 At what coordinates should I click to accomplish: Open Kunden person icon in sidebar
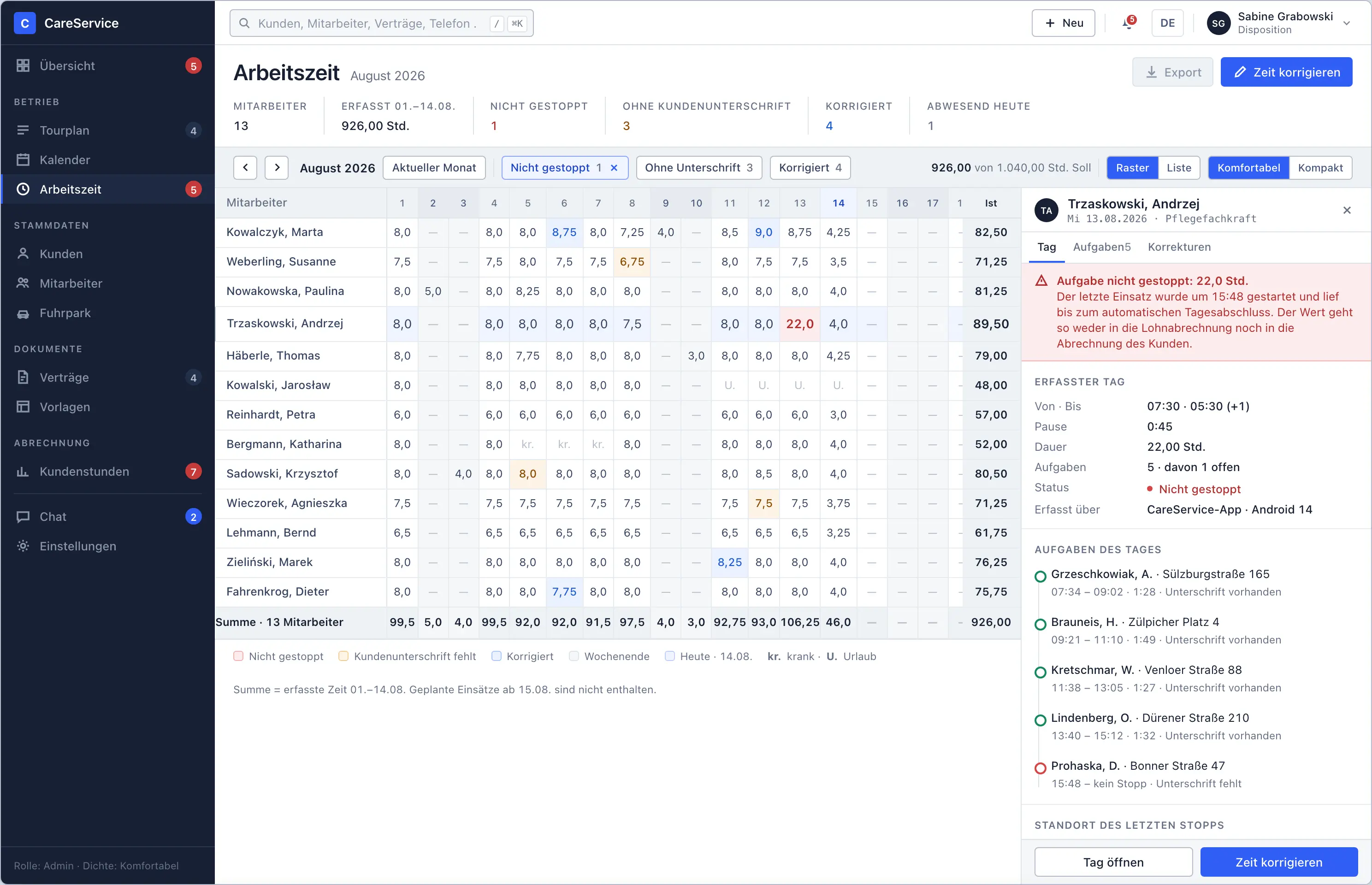coord(23,254)
